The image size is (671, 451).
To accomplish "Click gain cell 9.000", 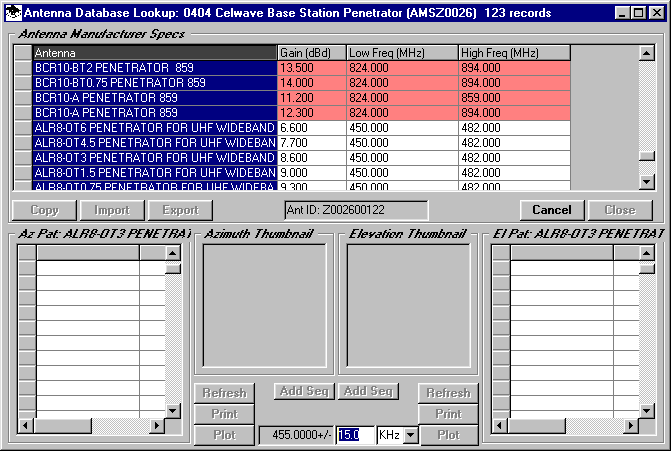I will click(312, 172).
